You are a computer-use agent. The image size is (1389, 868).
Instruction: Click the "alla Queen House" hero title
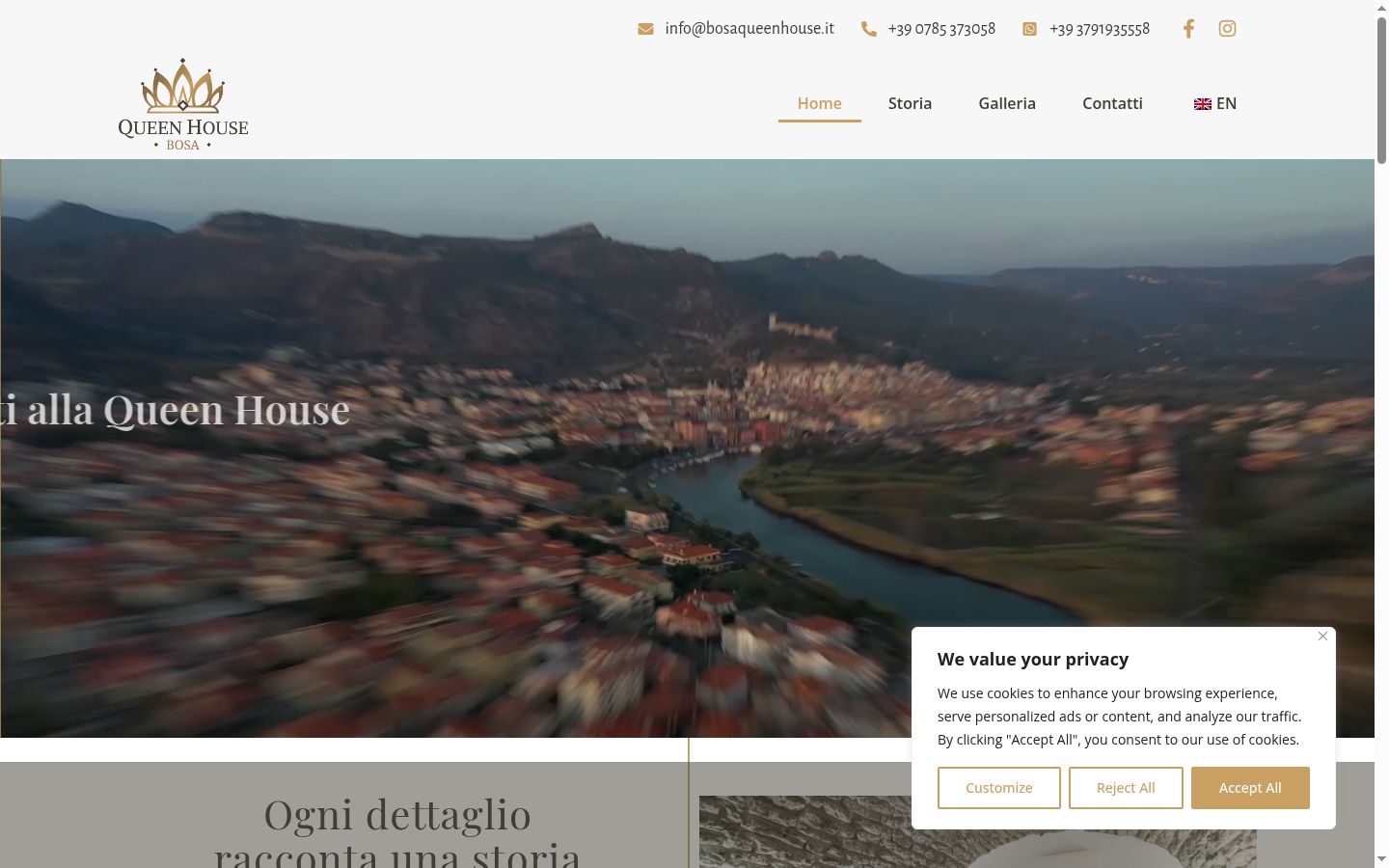point(189,410)
